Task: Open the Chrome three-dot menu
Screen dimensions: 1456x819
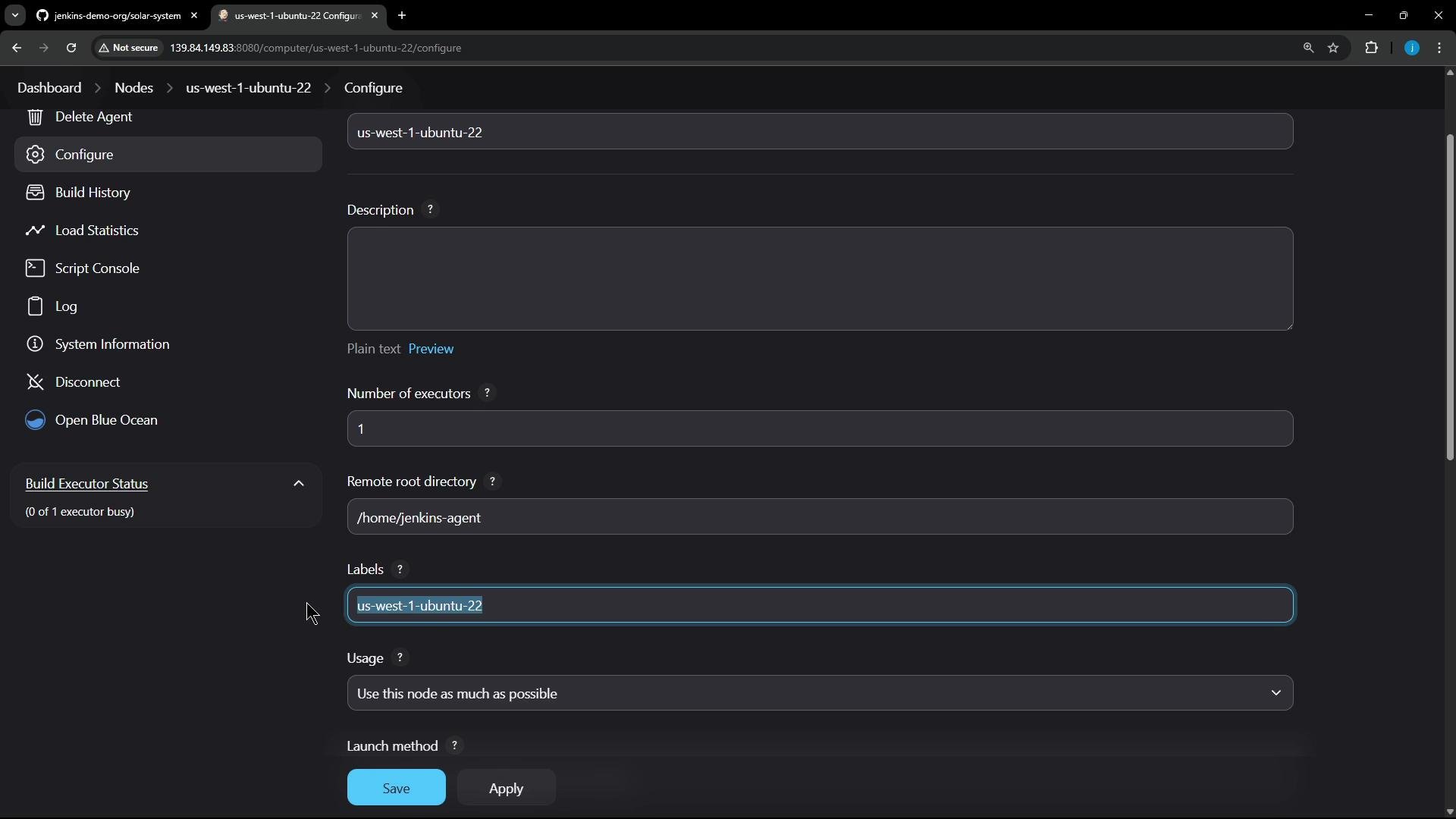Action: pos(1440,48)
